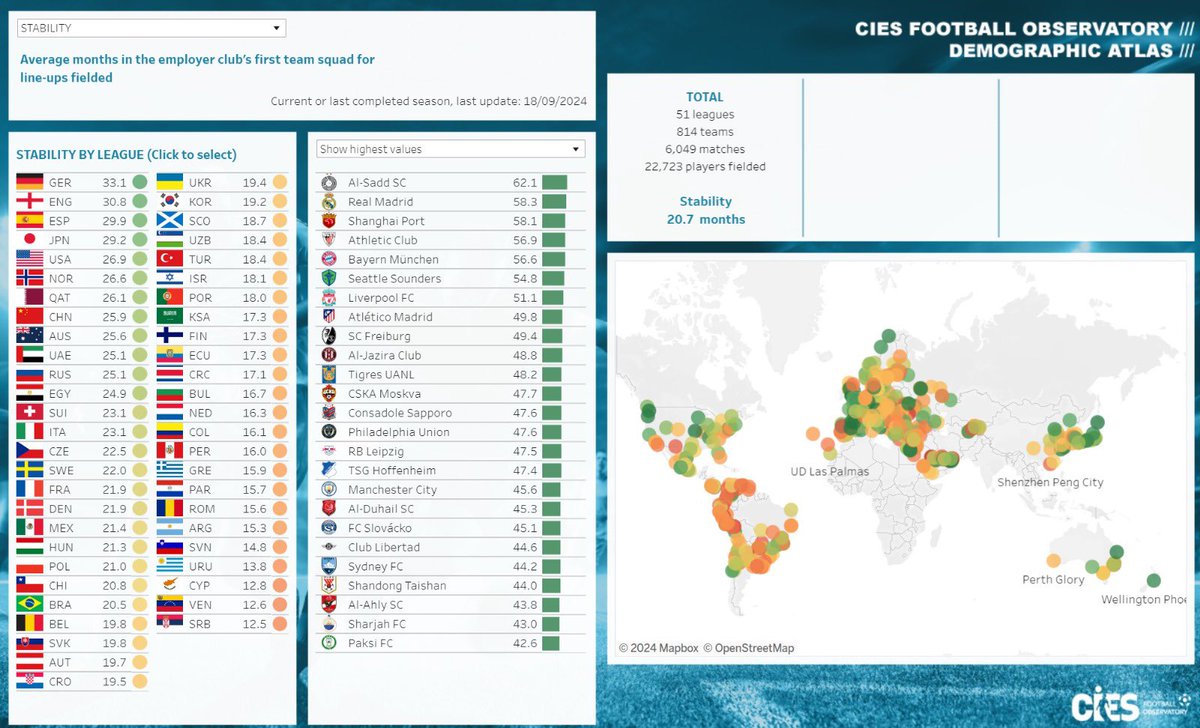Select the ARG league row label

(x=200, y=528)
